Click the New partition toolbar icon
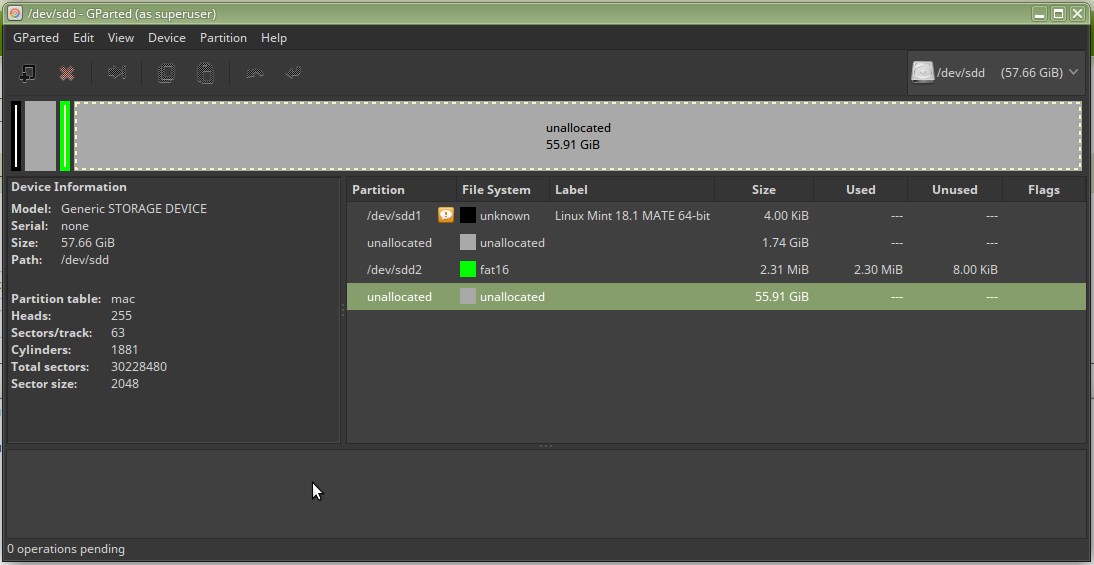 click(x=28, y=73)
